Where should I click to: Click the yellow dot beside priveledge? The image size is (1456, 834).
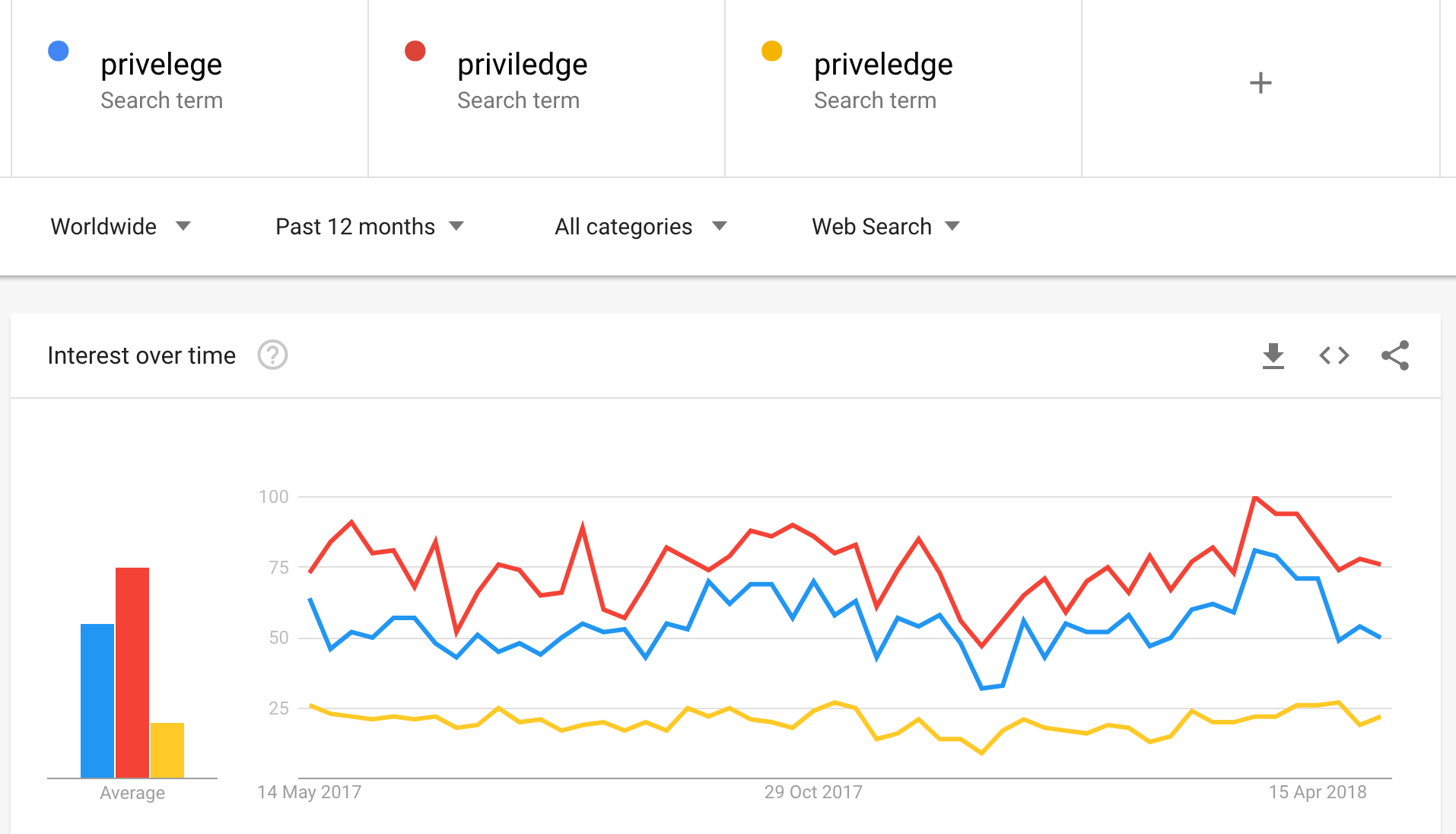click(x=772, y=51)
